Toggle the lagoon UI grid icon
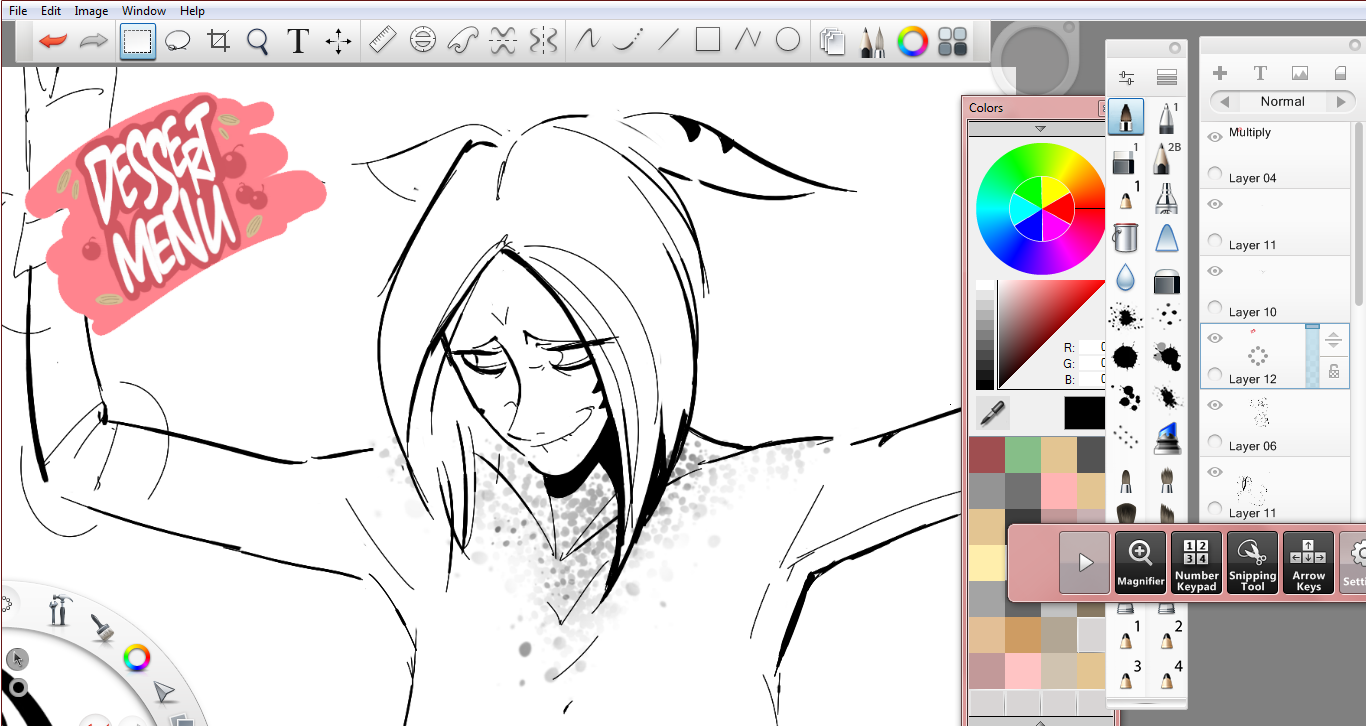The height and width of the screenshot is (726, 1366). [953, 41]
